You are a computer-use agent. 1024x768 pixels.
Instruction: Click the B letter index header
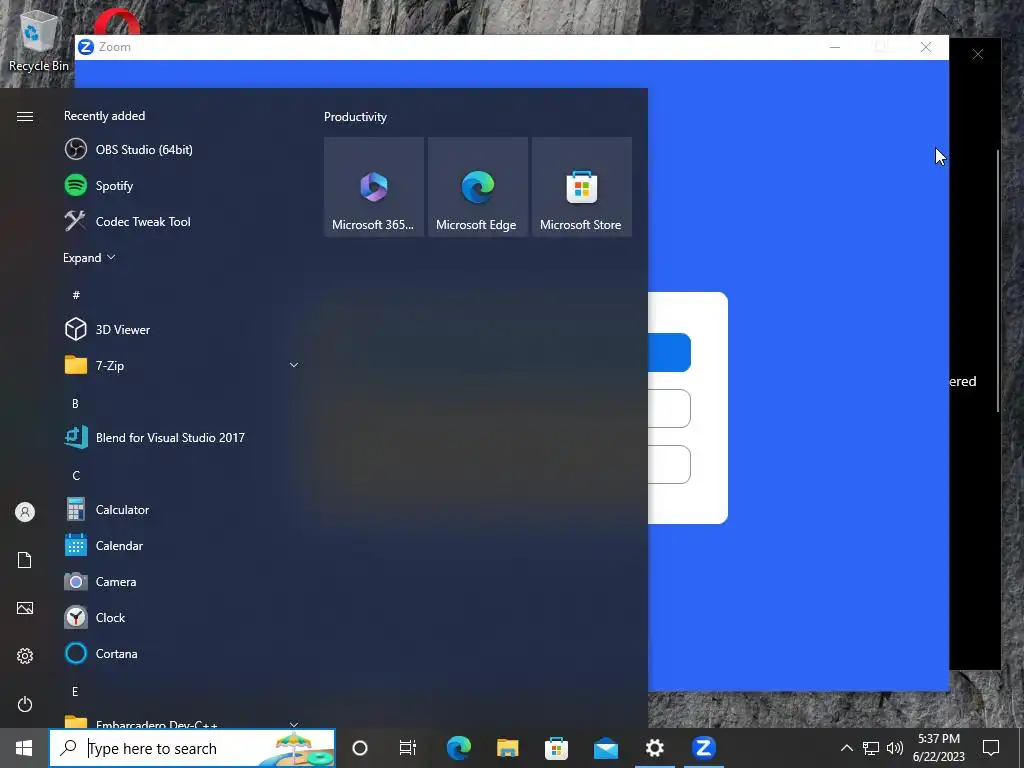(75, 404)
